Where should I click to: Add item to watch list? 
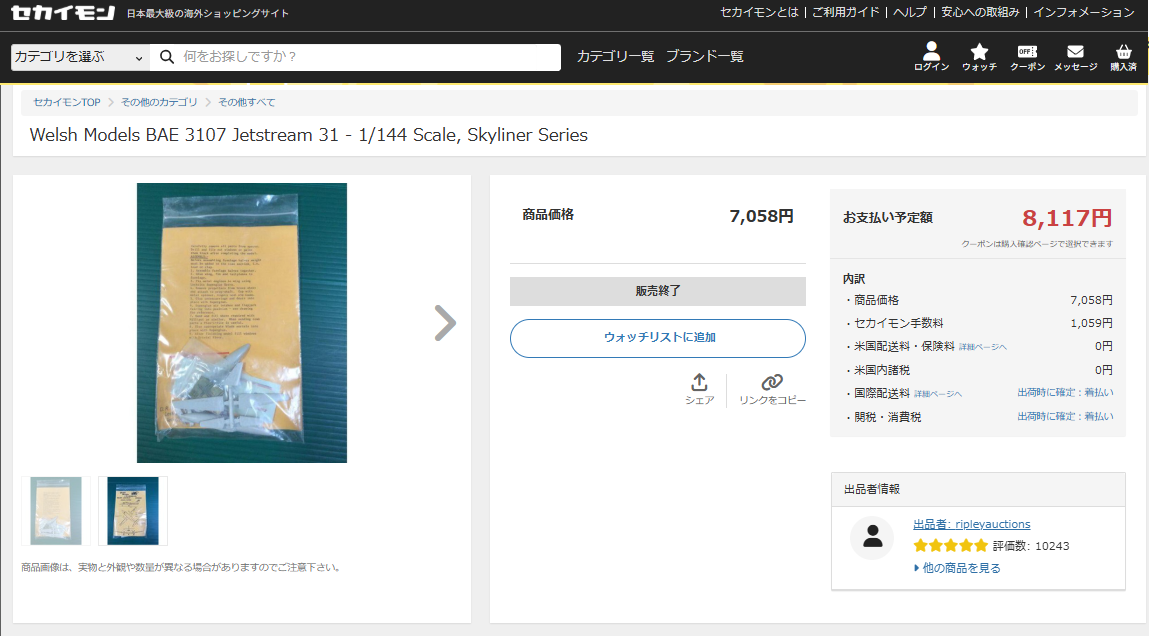(x=657, y=338)
